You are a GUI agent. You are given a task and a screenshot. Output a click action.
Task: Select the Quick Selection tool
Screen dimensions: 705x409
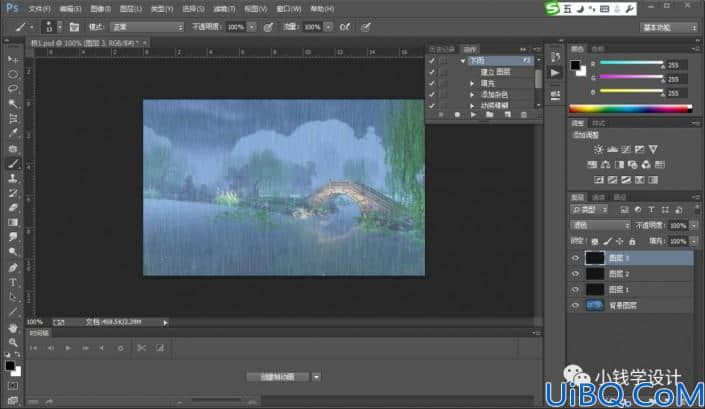pyautogui.click(x=13, y=104)
